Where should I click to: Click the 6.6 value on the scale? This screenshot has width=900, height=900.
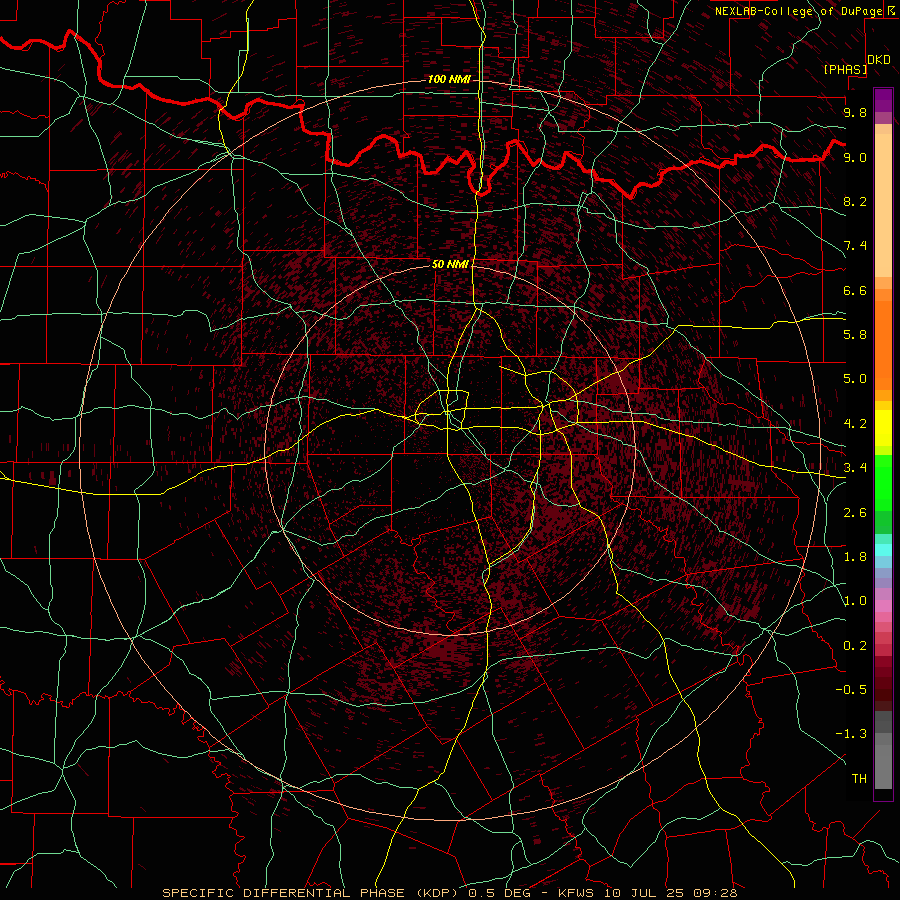pyautogui.click(x=855, y=290)
